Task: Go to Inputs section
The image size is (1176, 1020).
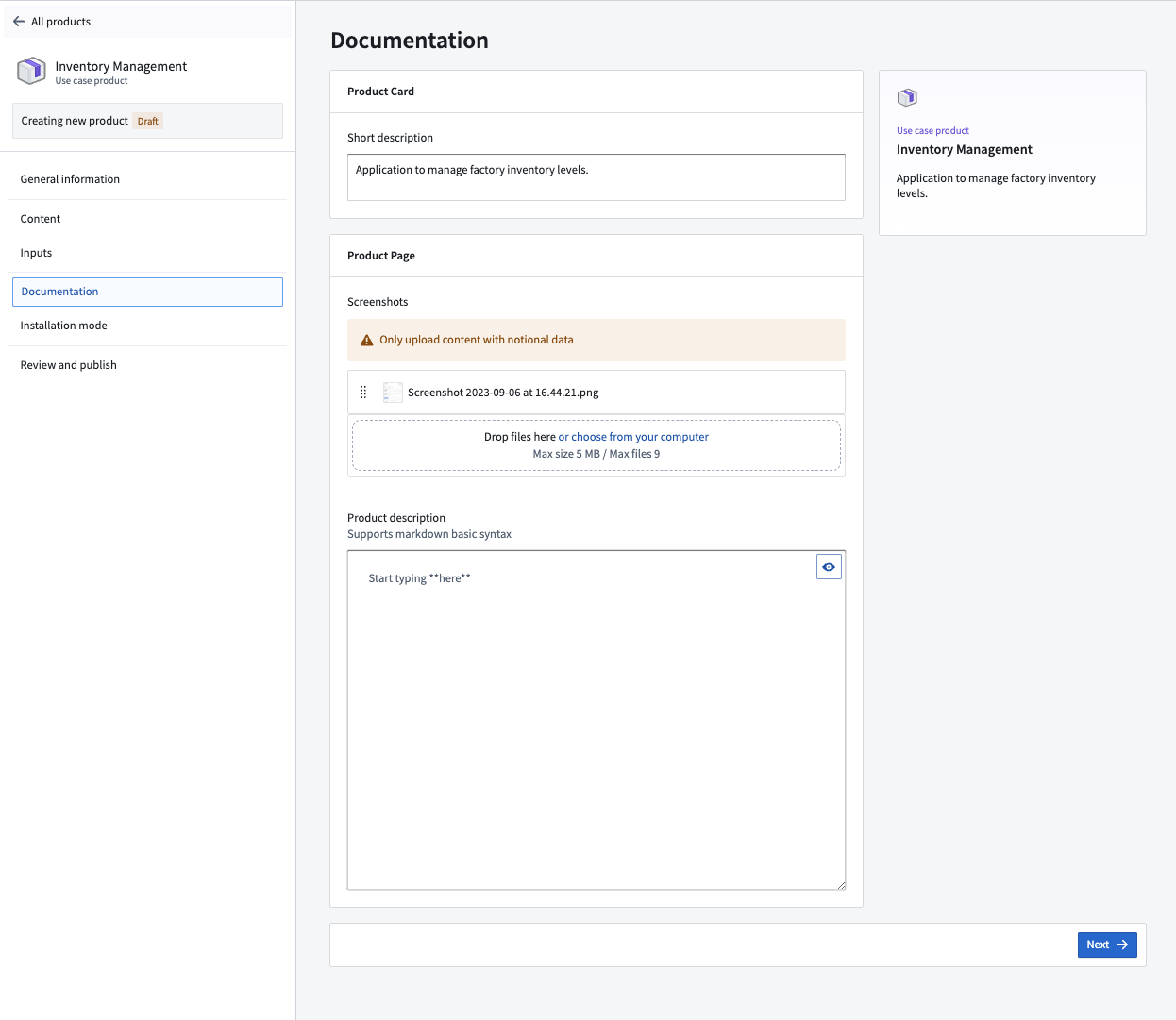Action: (147, 253)
